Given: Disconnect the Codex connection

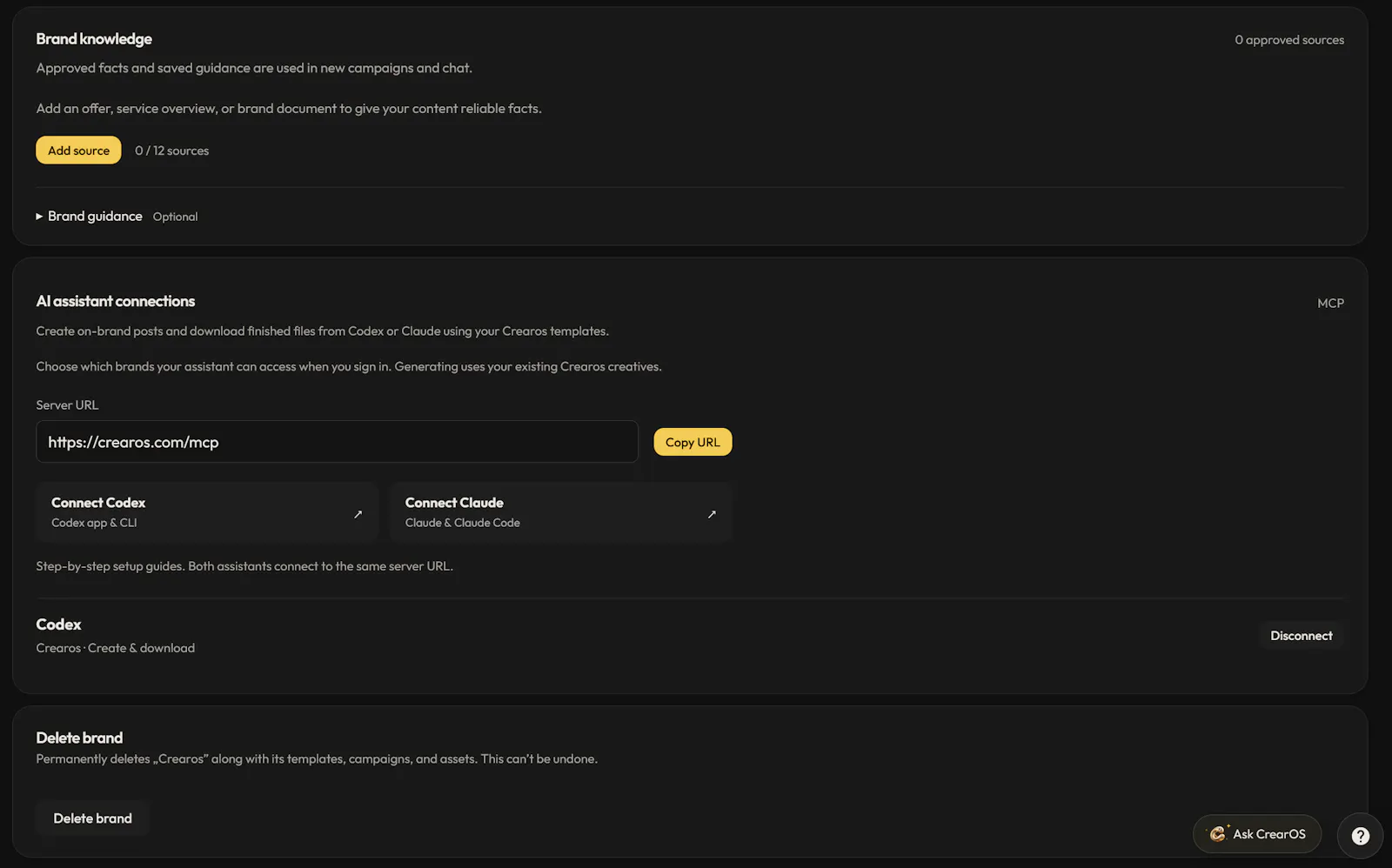Looking at the screenshot, I should pos(1301,636).
